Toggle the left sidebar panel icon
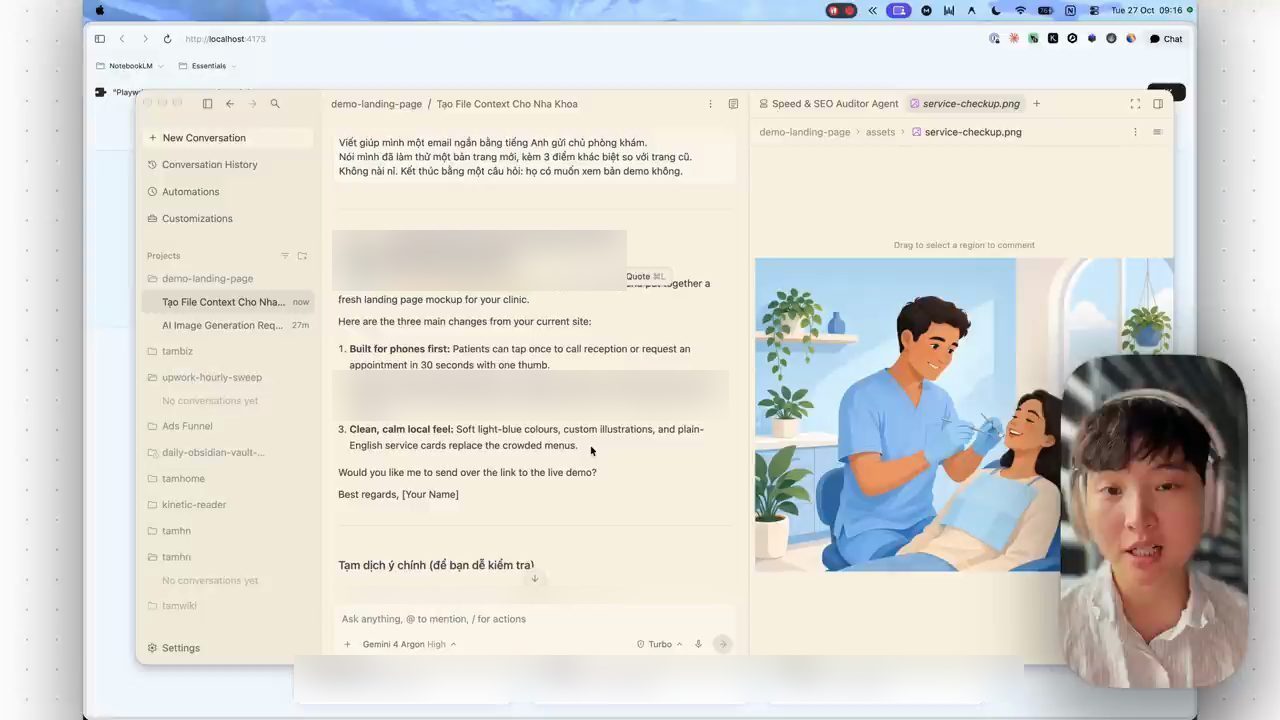The image size is (1280, 720). pos(207,104)
